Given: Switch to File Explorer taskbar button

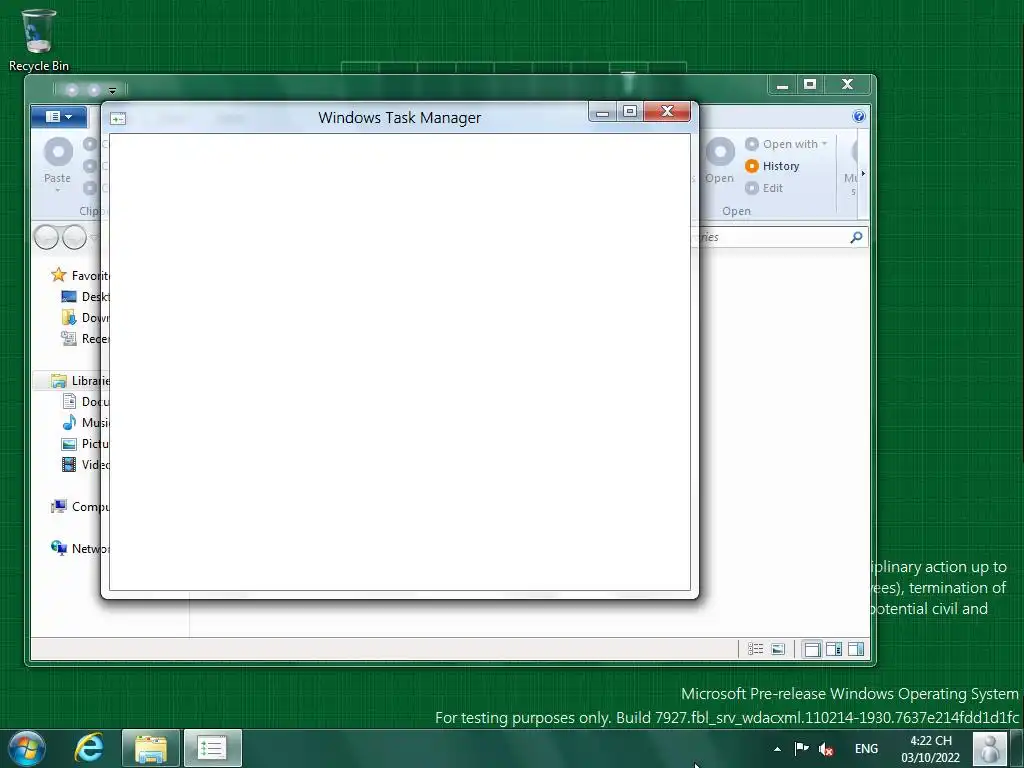Looking at the screenshot, I should coord(151,748).
